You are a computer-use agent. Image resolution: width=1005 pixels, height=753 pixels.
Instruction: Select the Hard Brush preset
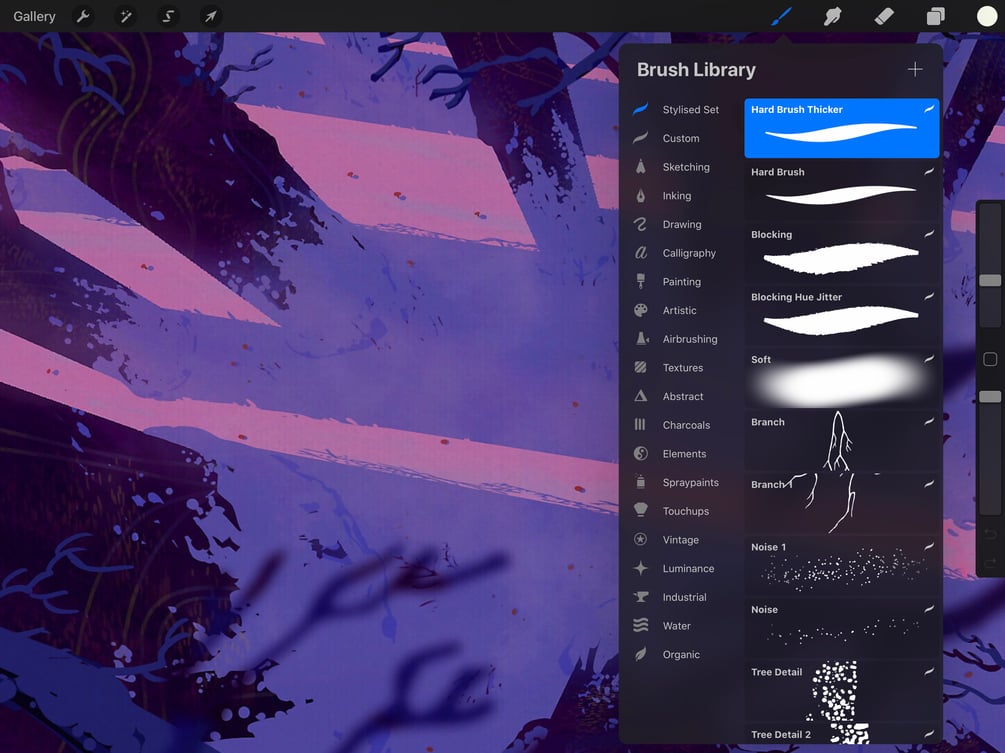tap(842, 190)
